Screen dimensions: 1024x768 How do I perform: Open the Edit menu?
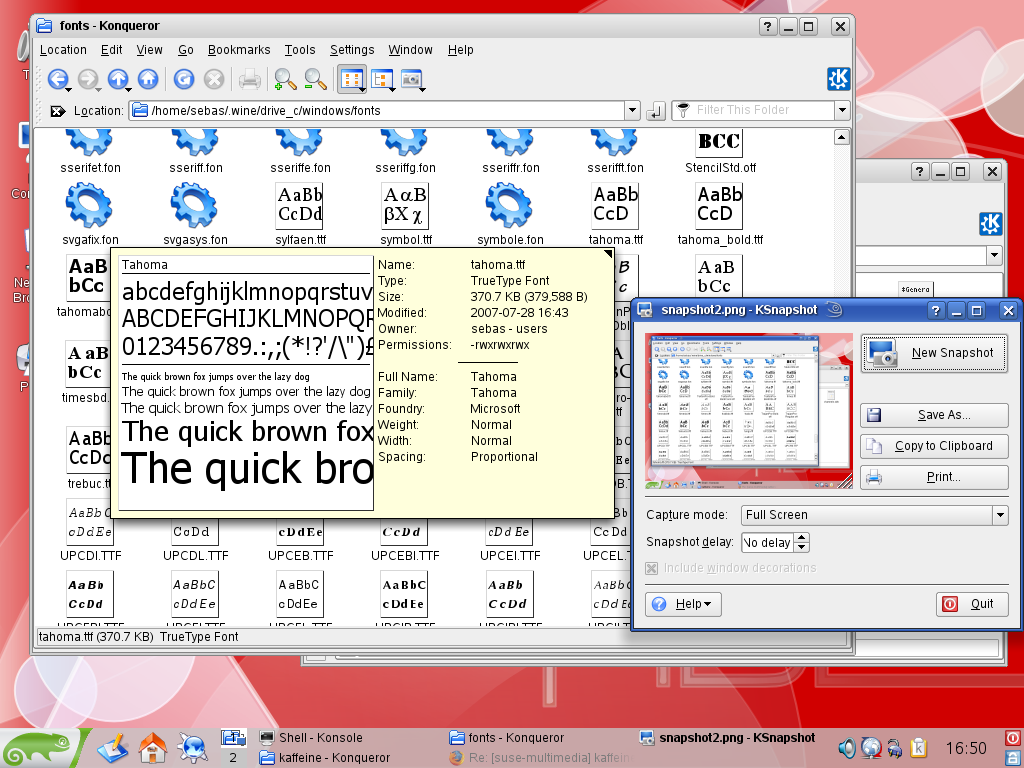[x=111, y=50]
